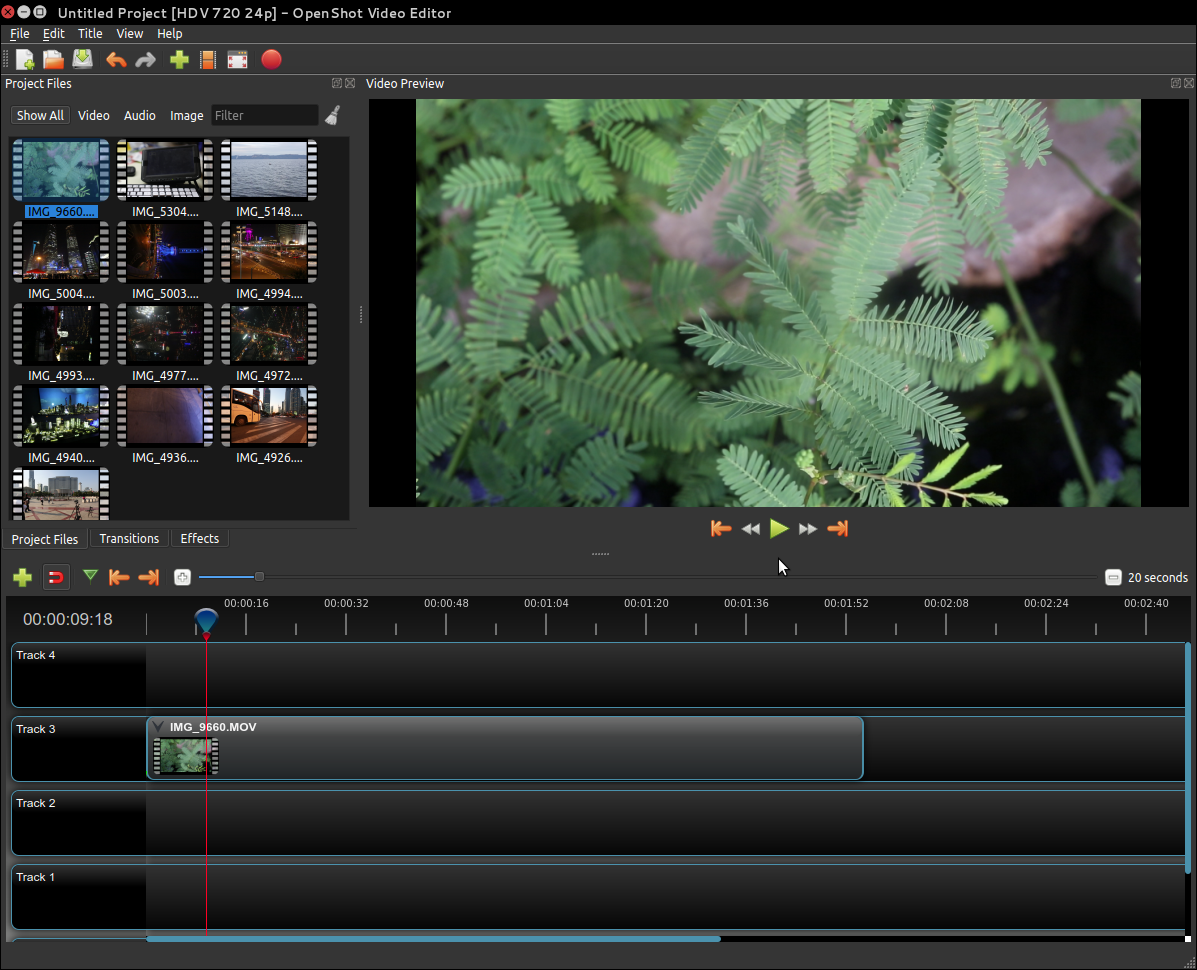Select the Show All filter button

tap(40, 116)
